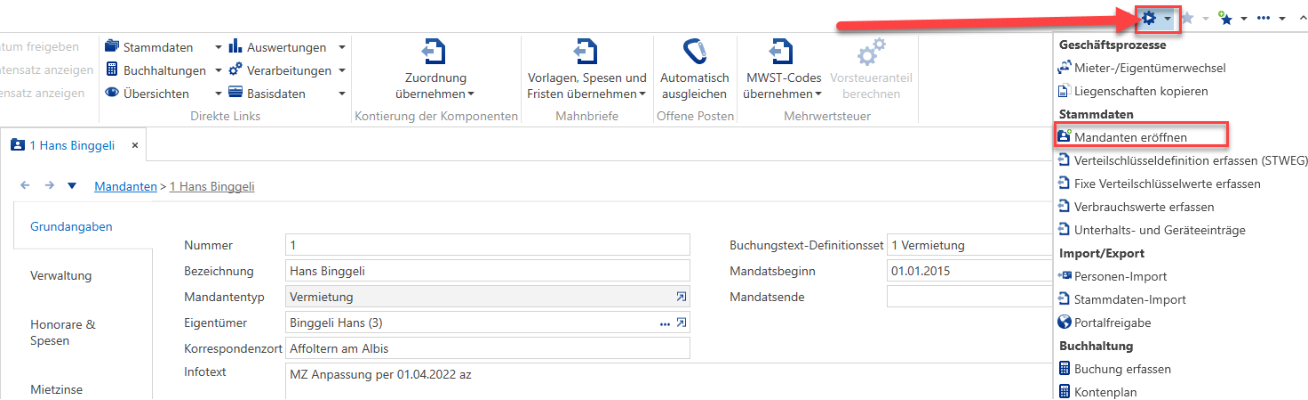The height and width of the screenshot is (400, 1308).
Task: Click Zuordnung übernehmen ribbon button
Action: 436,70
